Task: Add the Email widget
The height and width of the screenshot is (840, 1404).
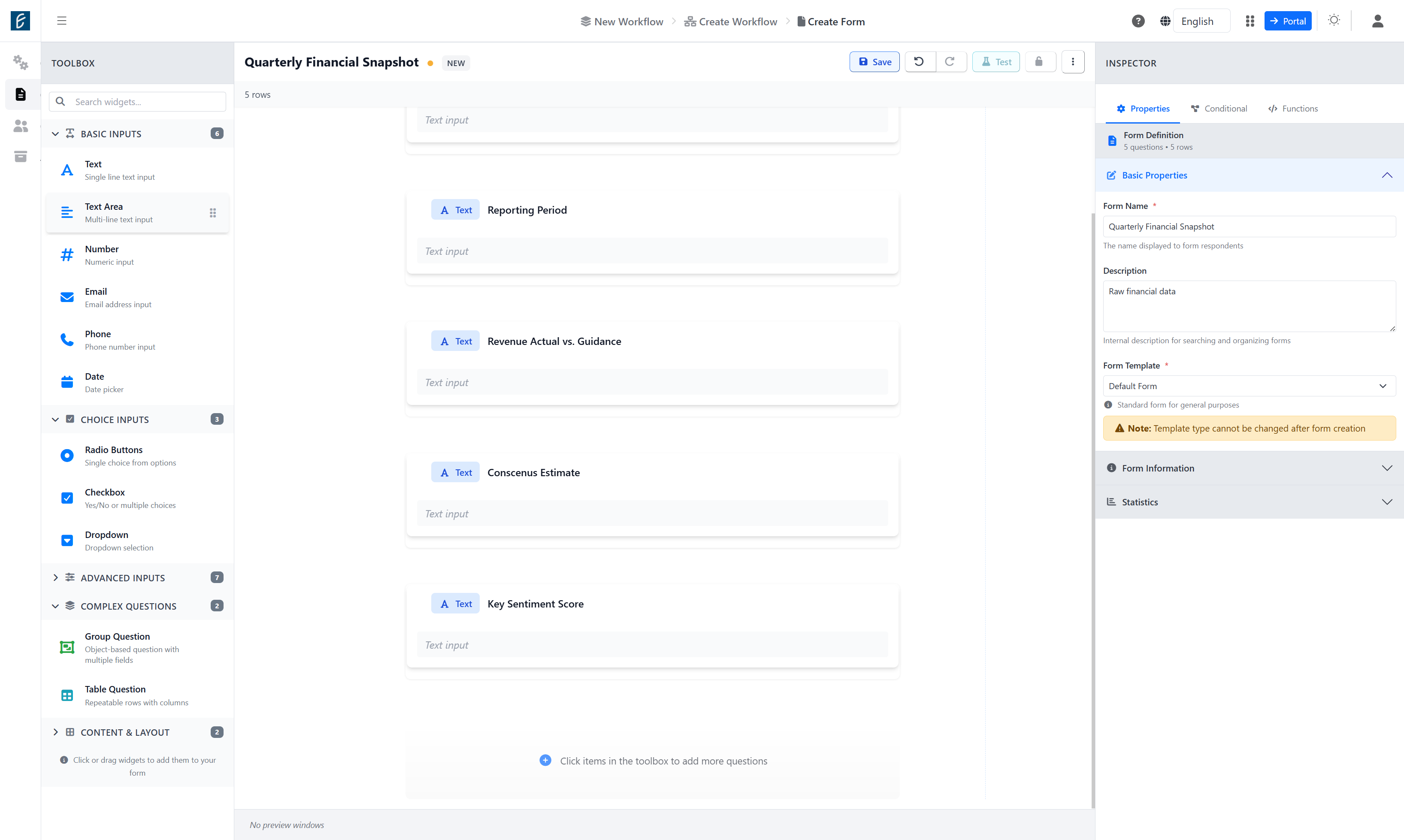Action: point(138,298)
